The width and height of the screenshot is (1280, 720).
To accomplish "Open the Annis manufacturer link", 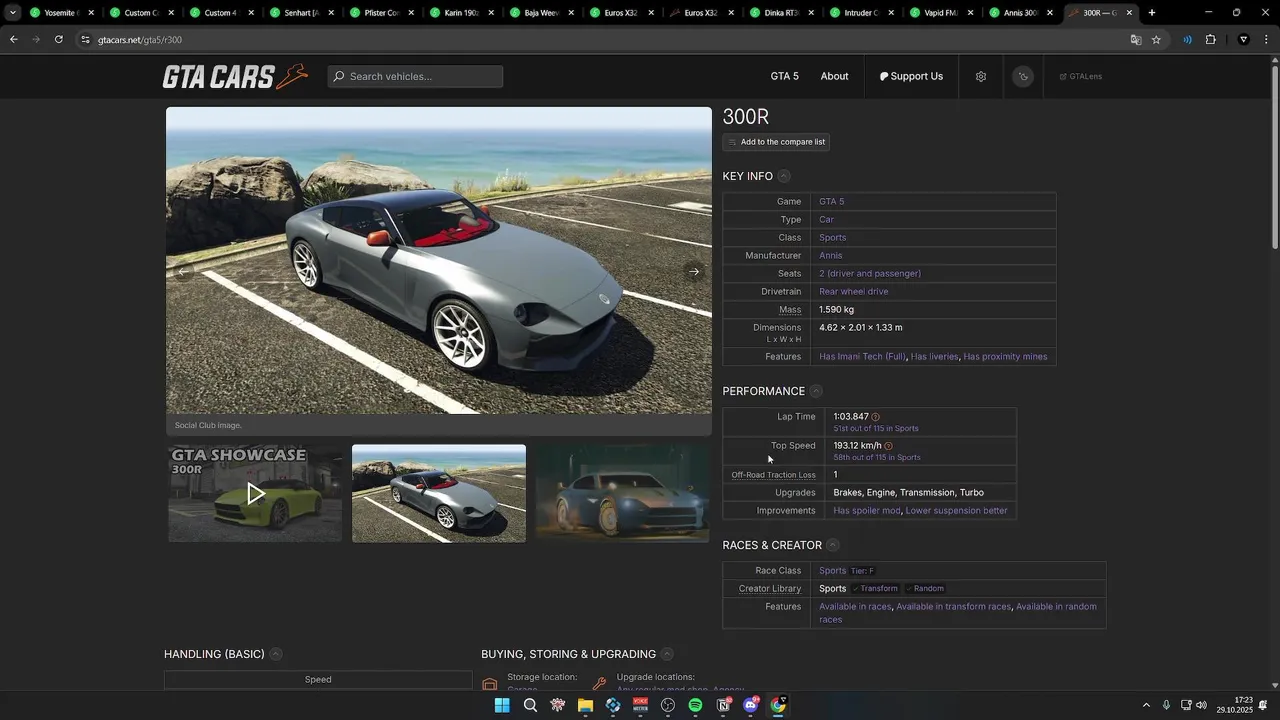I will pyautogui.click(x=831, y=255).
